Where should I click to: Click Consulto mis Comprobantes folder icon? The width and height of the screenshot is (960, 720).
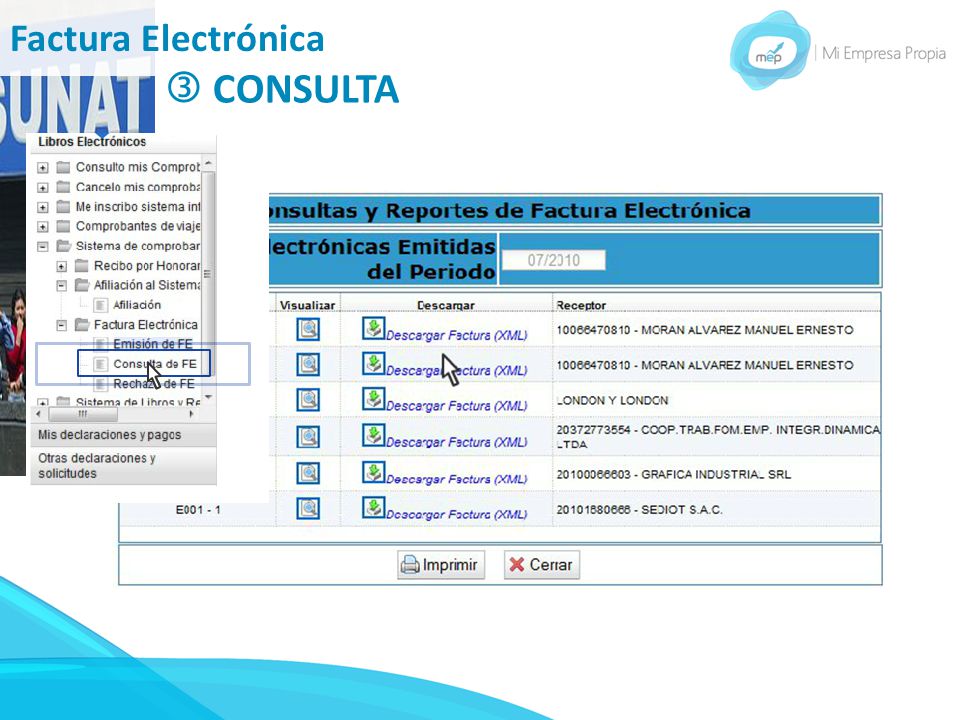pos(63,167)
